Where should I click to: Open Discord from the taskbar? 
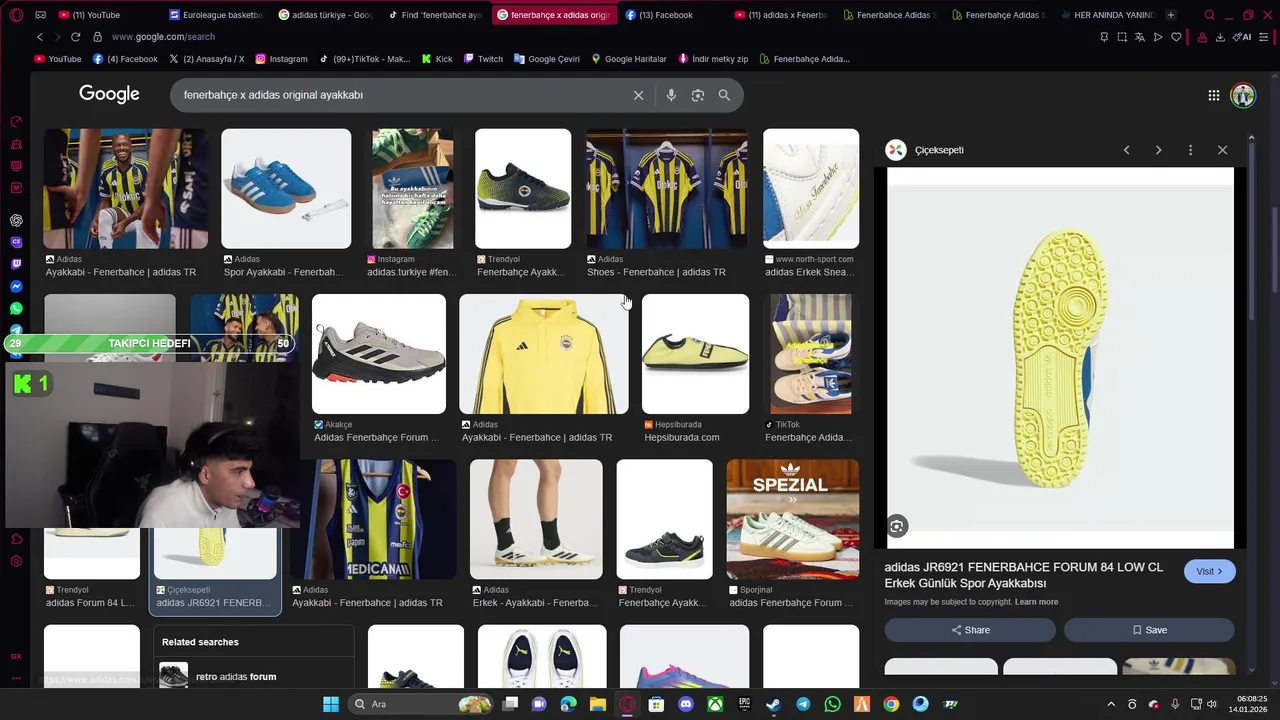686,704
